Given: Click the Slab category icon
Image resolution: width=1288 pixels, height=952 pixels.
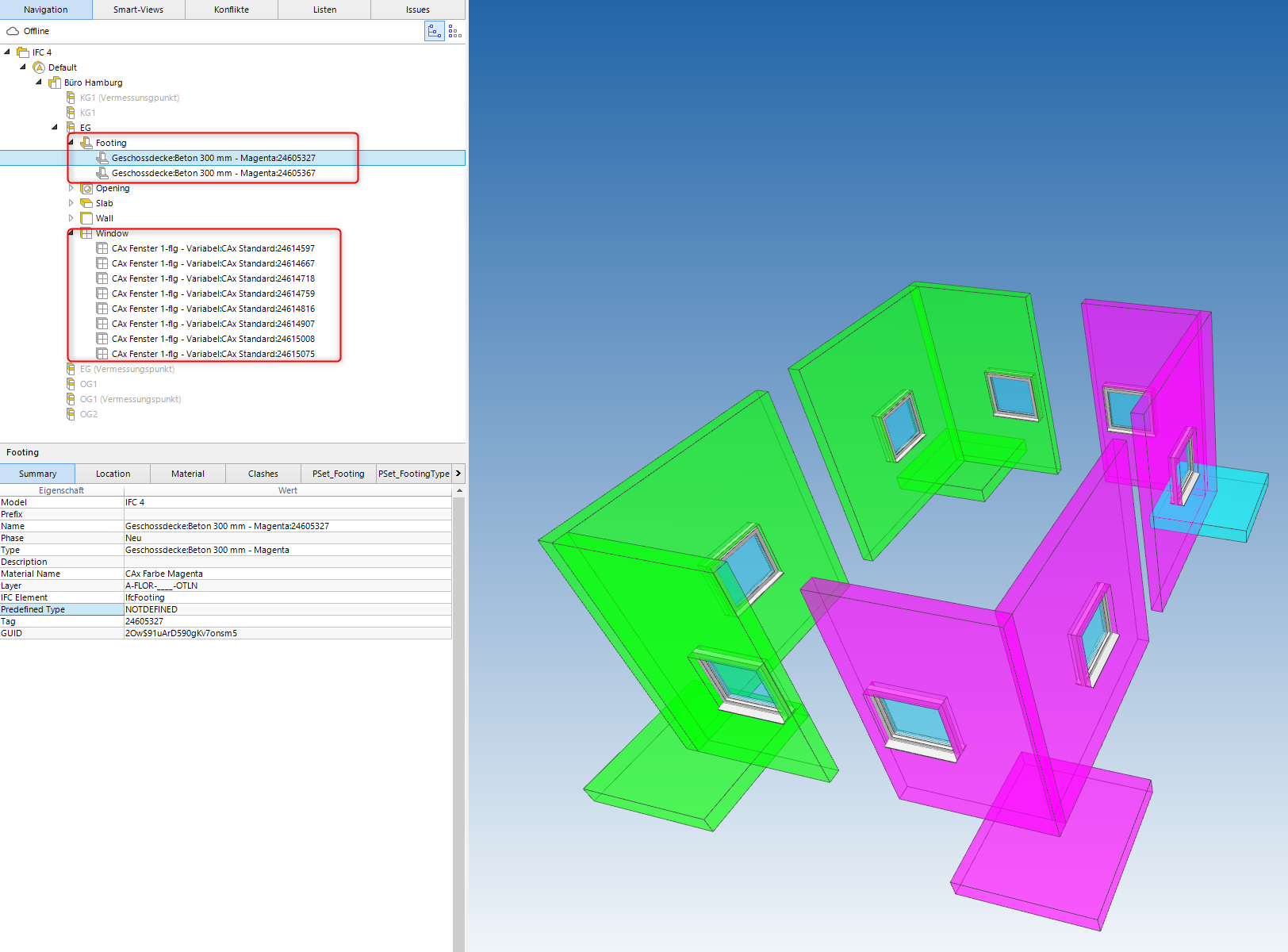Looking at the screenshot, I should pyautogui.click(x=86, y=203).
